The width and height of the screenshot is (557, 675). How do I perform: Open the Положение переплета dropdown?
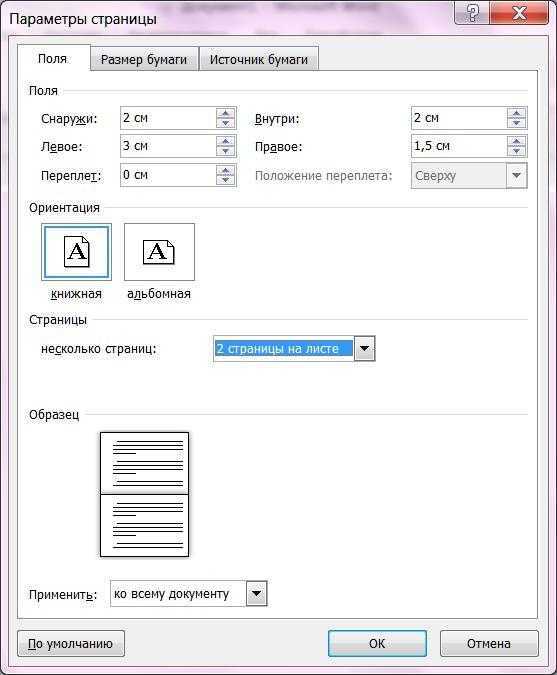516,176
